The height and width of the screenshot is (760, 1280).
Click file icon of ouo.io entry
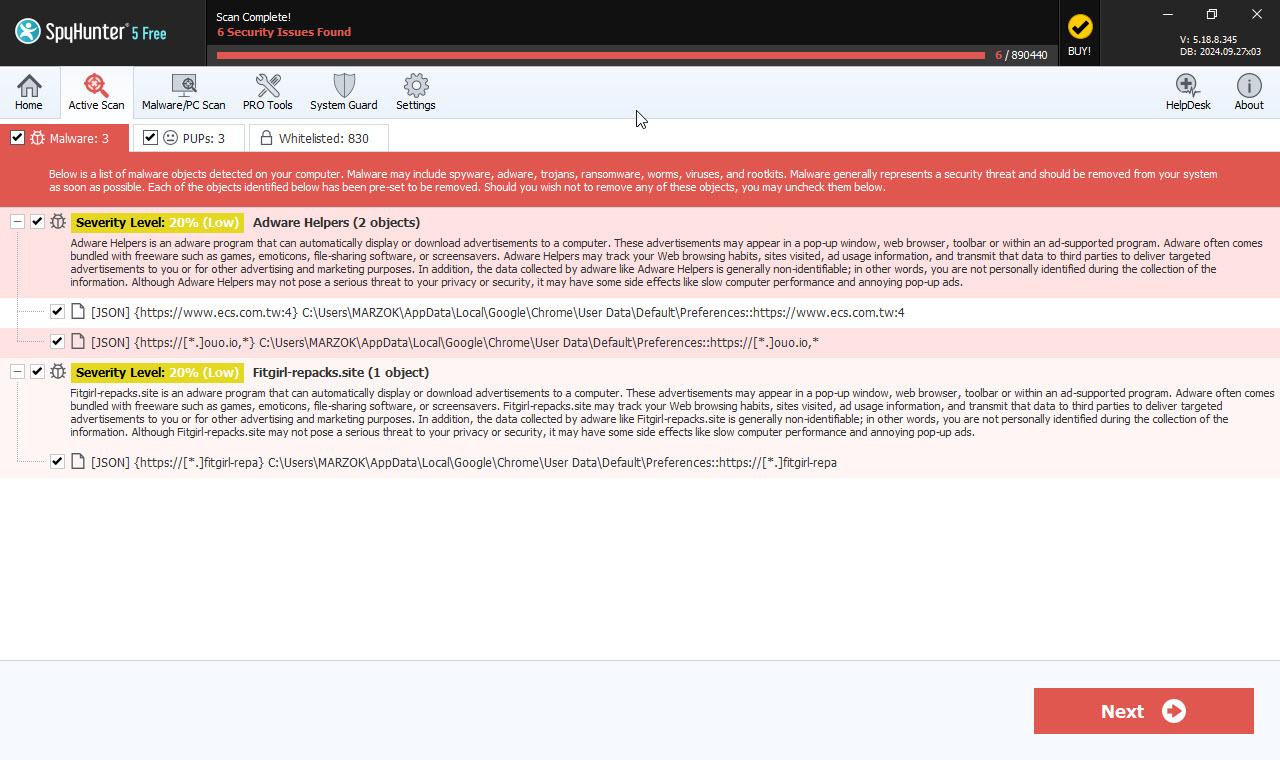(78, 342)
